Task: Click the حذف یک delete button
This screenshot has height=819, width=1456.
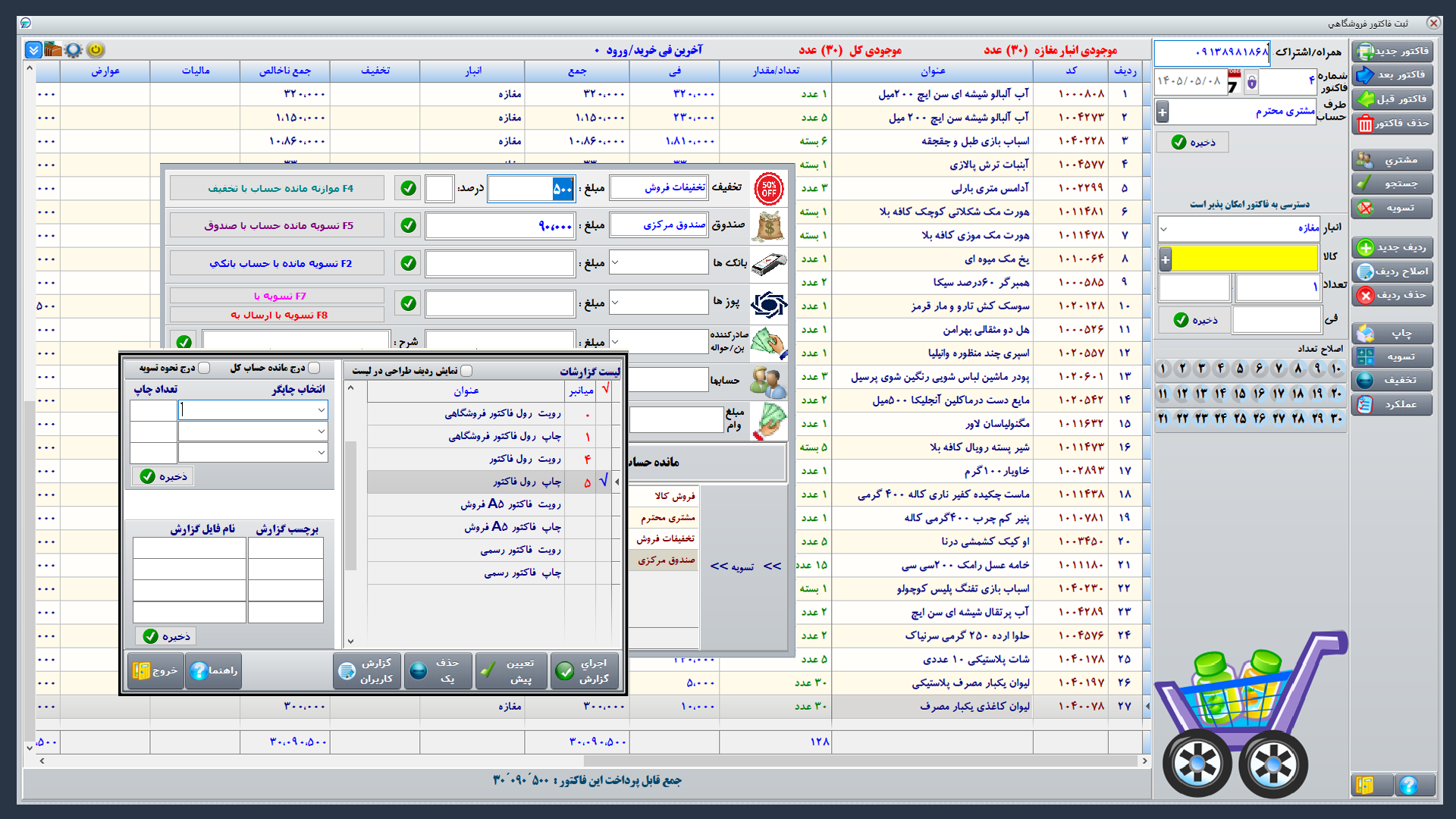Action: (438, 671)
